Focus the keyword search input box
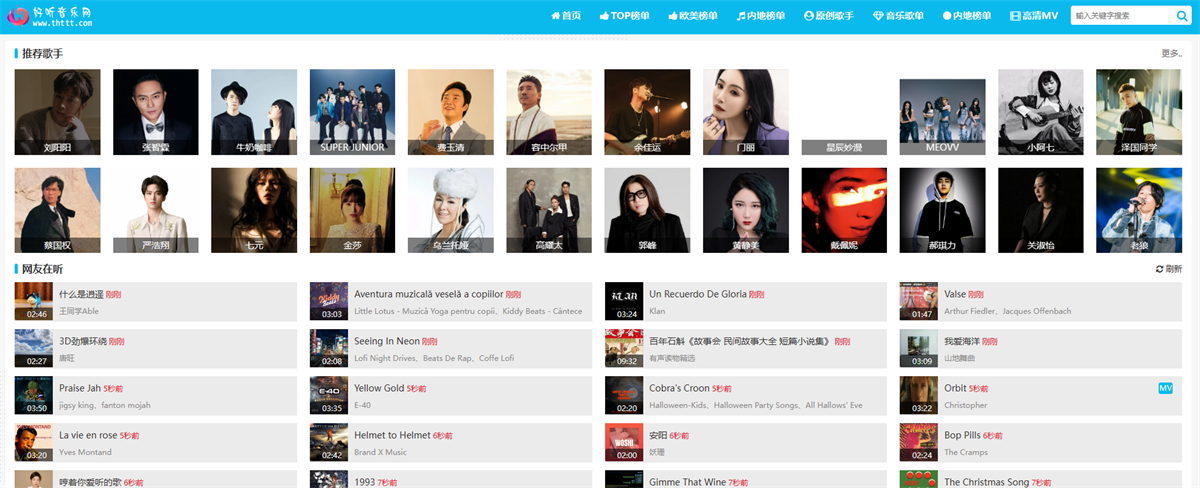The height and width of the screenshot is (488, 1200). click(1122, 16)
